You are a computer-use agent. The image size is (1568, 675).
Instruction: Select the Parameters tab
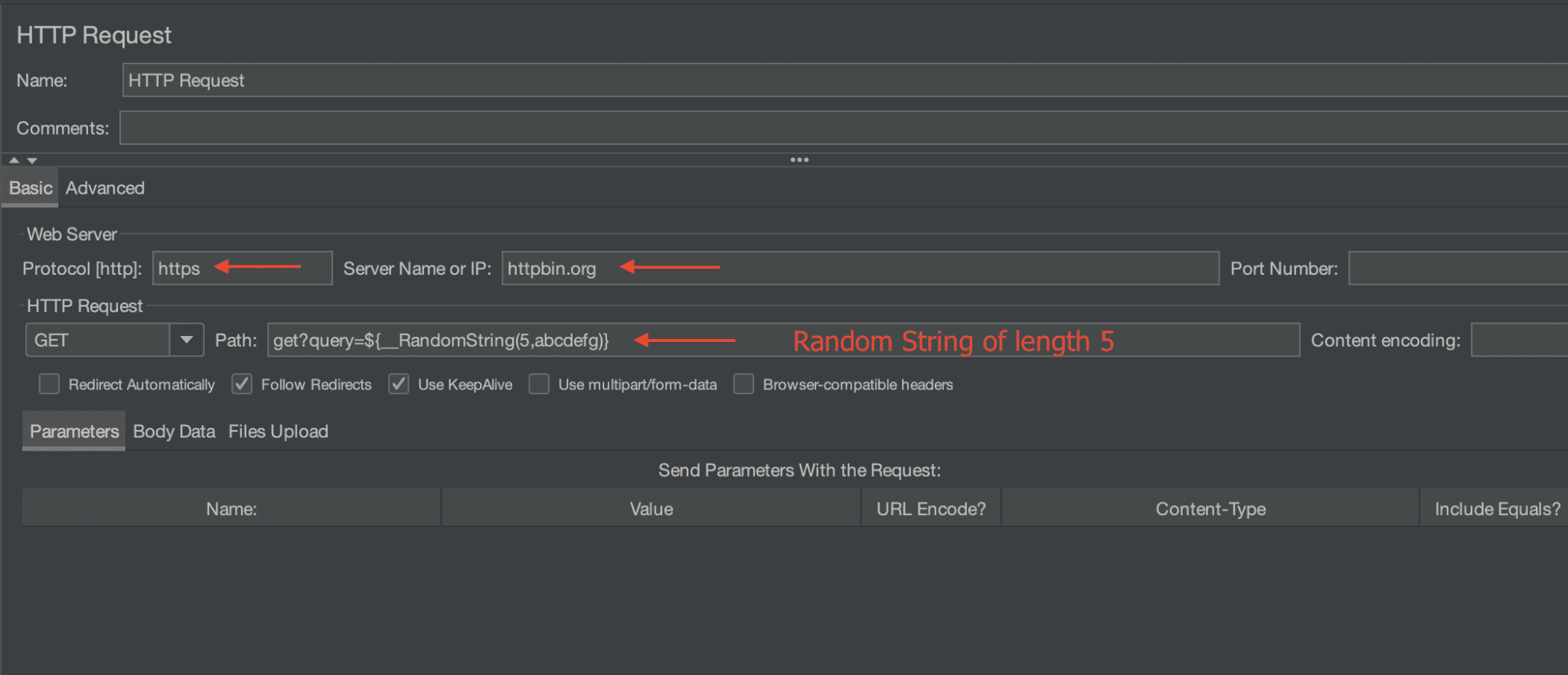point(74,432)
